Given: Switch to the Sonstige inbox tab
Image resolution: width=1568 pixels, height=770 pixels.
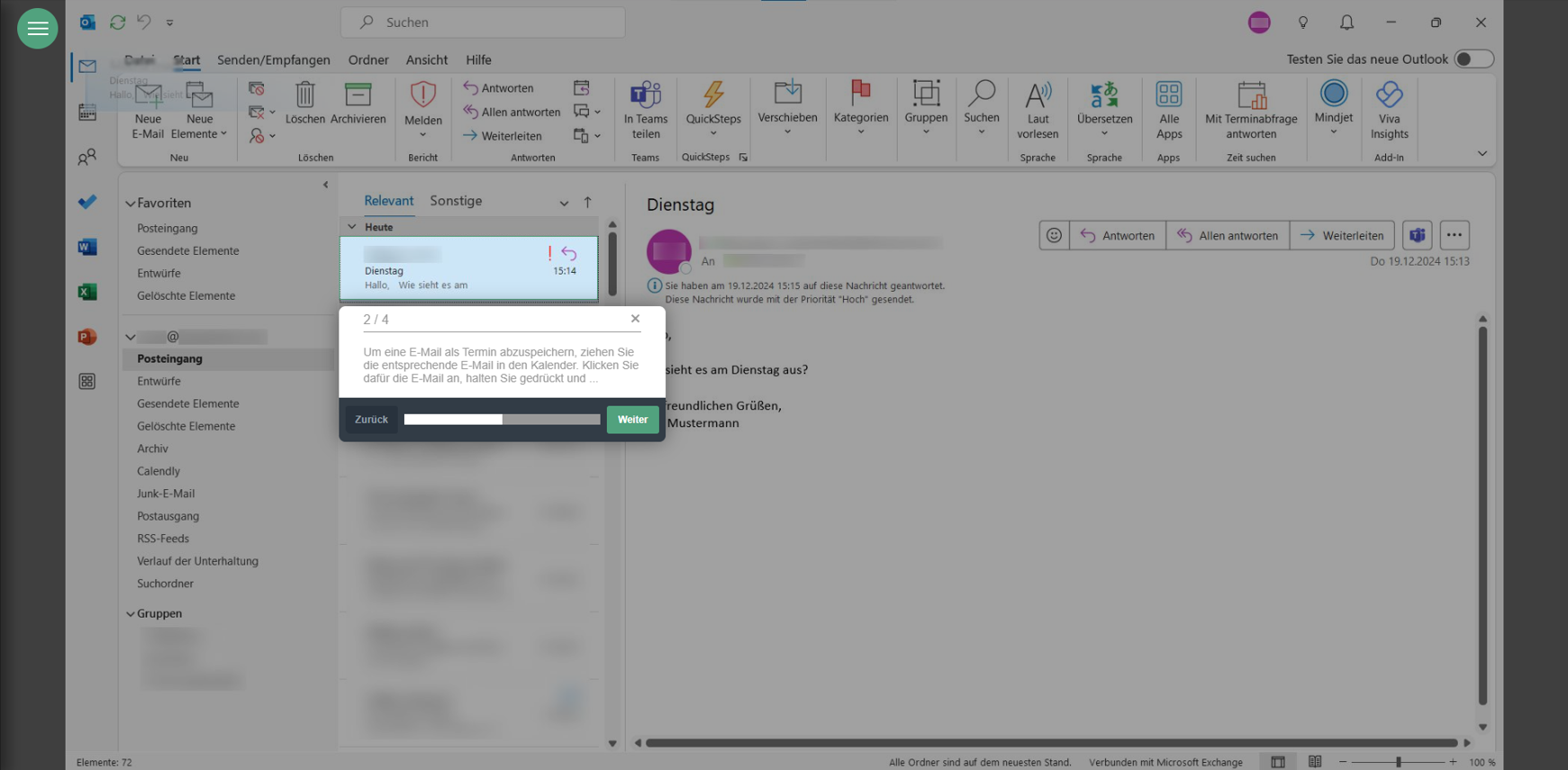Looking at the screenshot, I should [456, 201].
